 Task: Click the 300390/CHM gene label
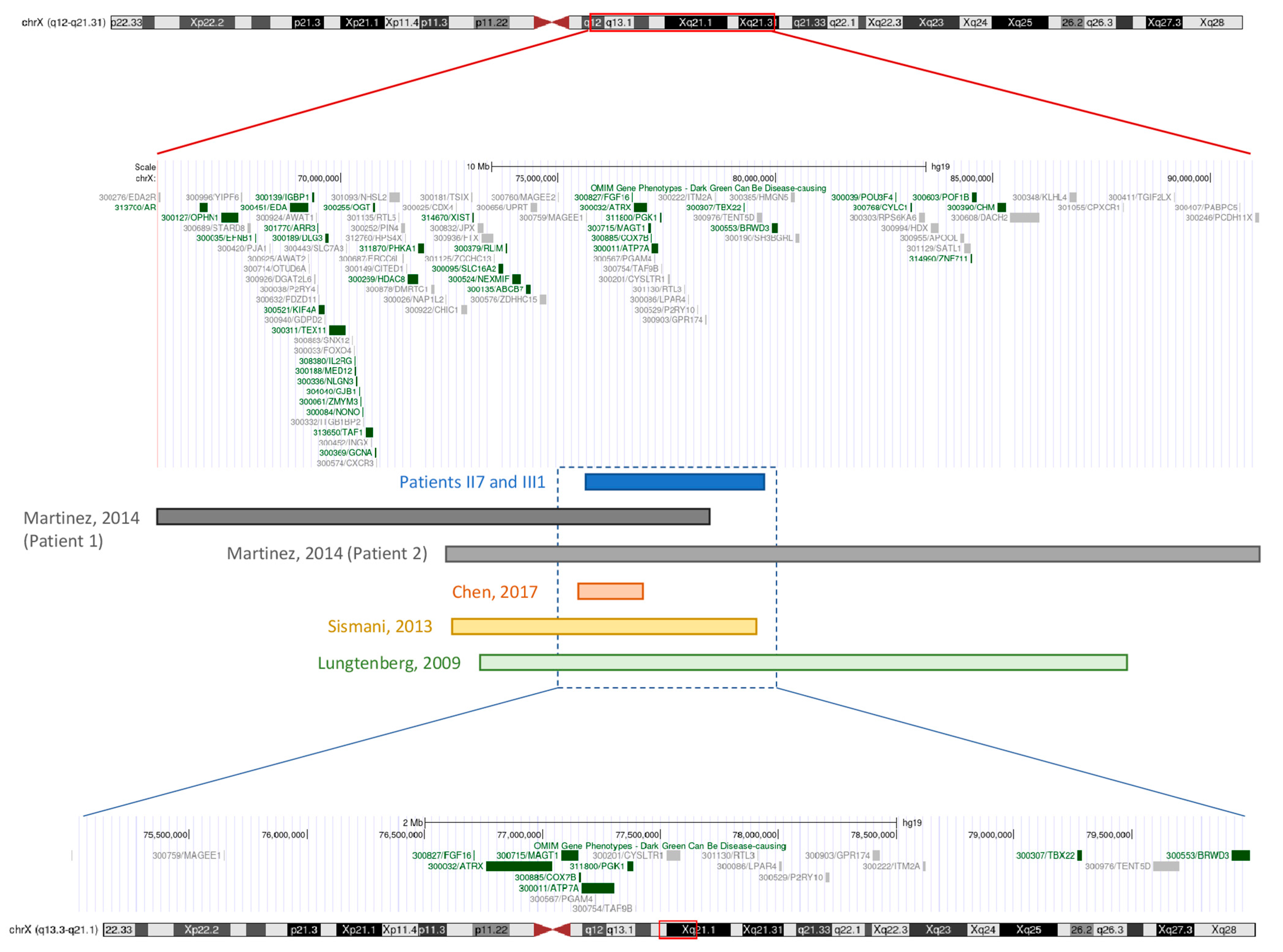pos(970,207)
